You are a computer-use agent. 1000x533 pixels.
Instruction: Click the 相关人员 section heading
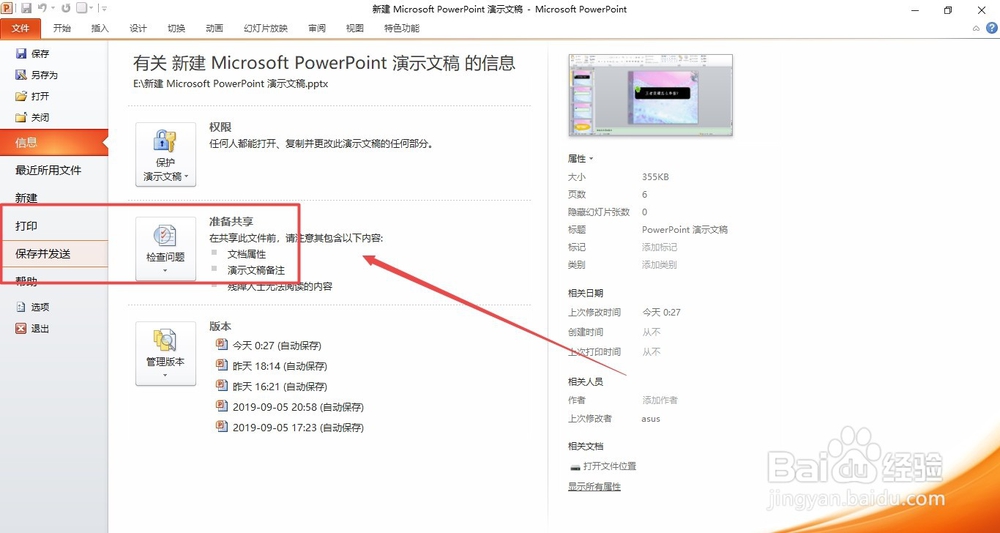(x=585, y=382)
